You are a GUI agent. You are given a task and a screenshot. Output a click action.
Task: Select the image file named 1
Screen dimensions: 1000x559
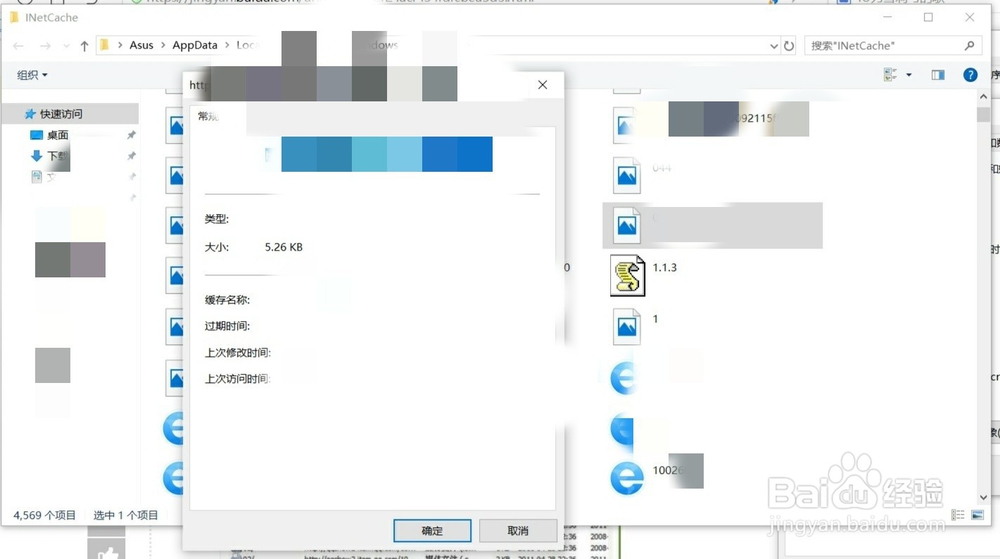(626, 326)
